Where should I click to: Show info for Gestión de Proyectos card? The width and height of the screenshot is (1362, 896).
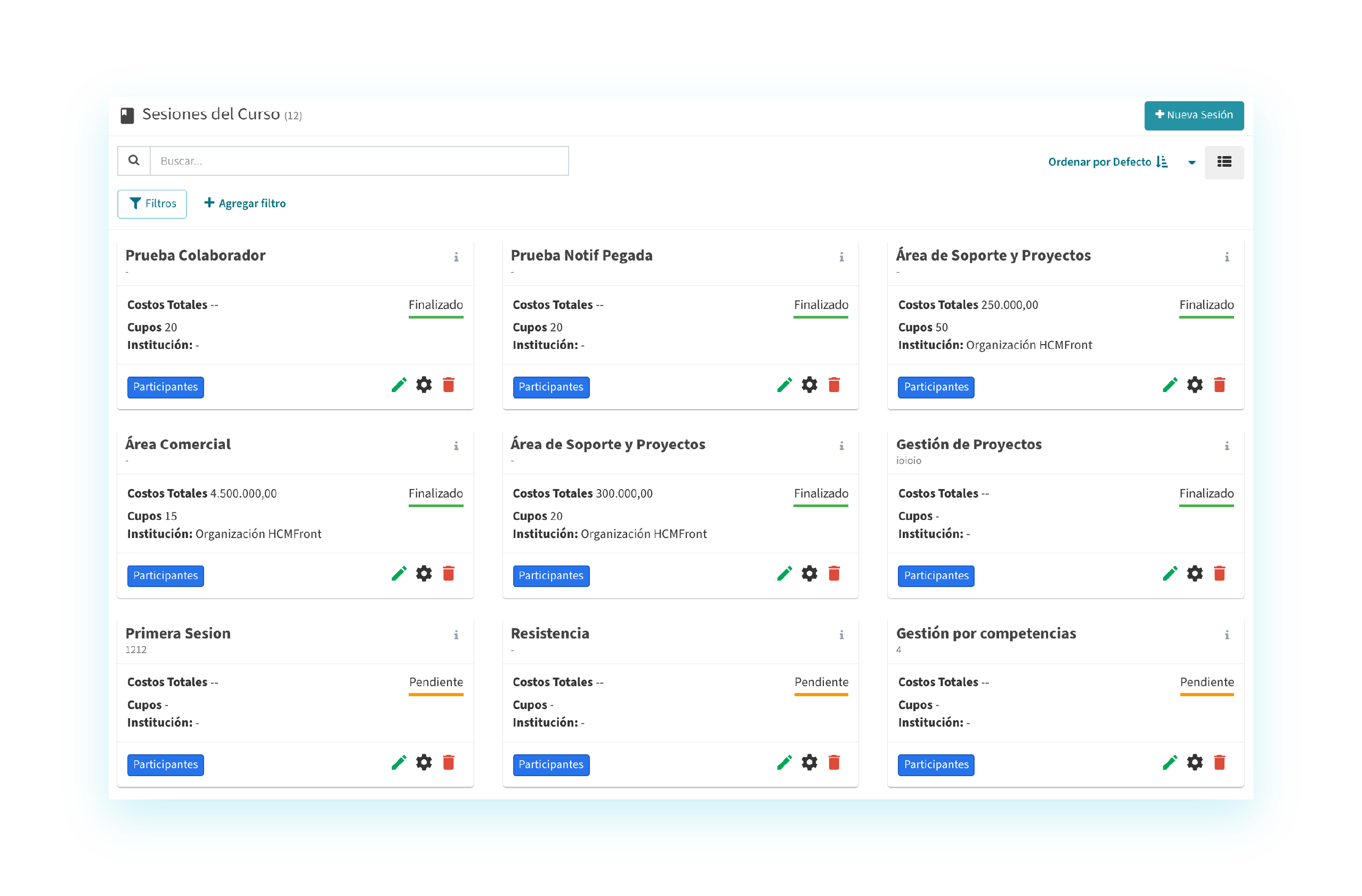[1227, 446]
